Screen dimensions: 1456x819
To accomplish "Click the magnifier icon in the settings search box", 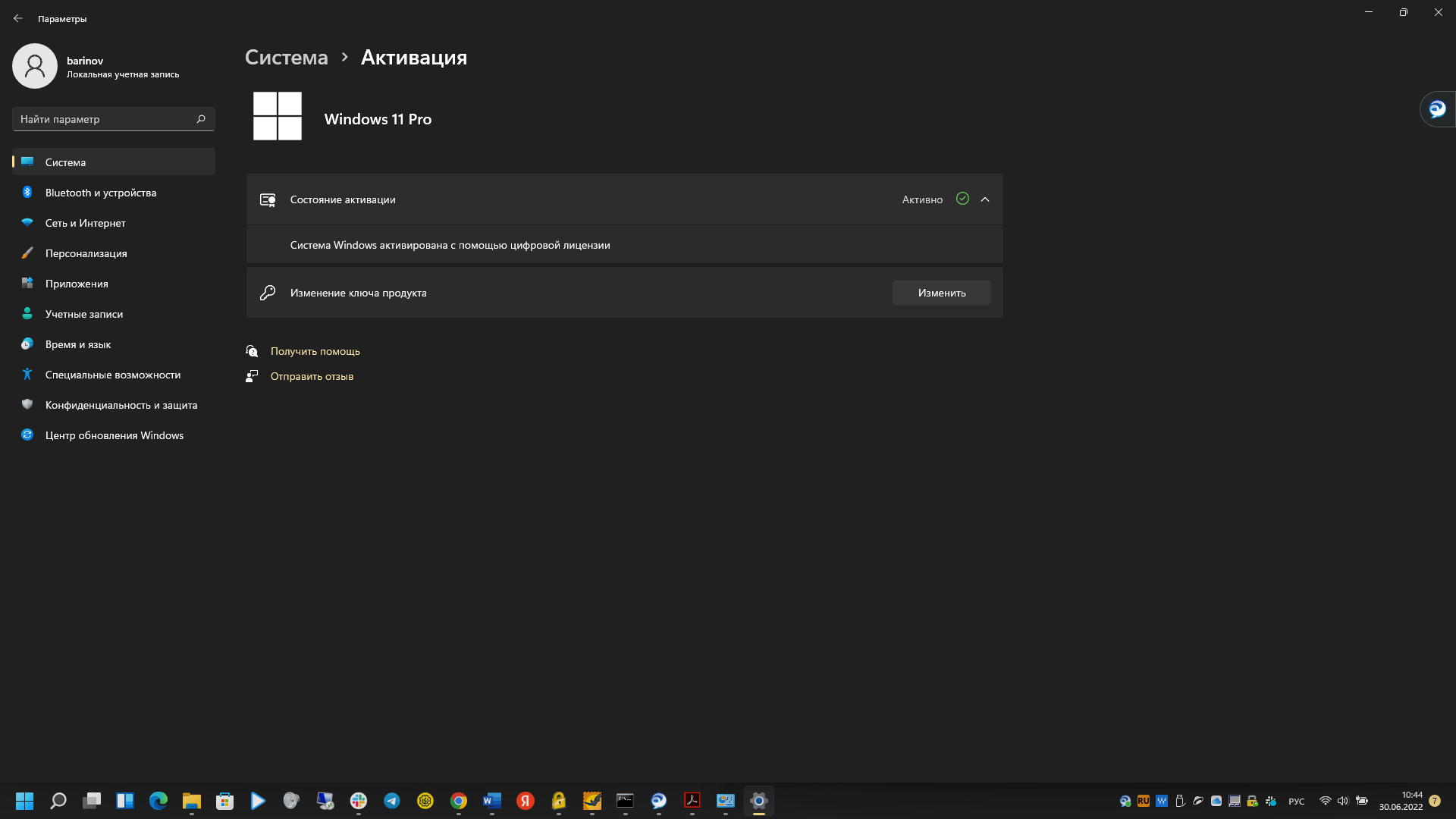I will [x=201, y=119].
